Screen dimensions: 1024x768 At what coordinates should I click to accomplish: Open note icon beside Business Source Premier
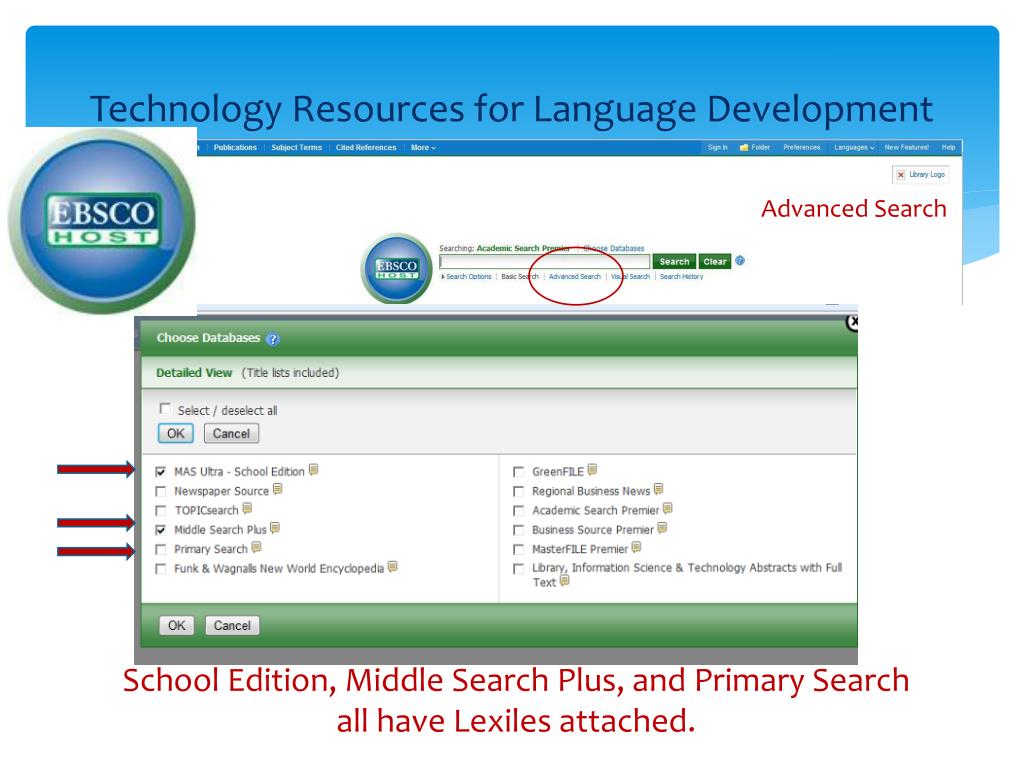click(x=662, y=528)
